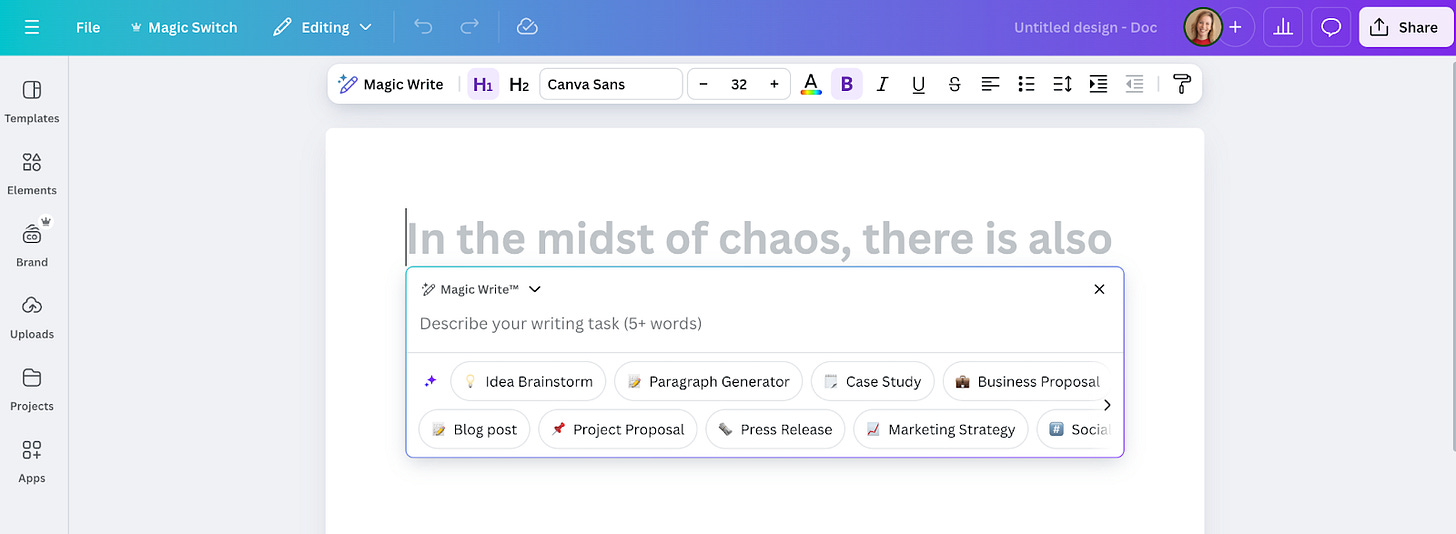Choose the Press Release suggestion
This screenshot has height=534, width=1456.
[x=775, y=429]
